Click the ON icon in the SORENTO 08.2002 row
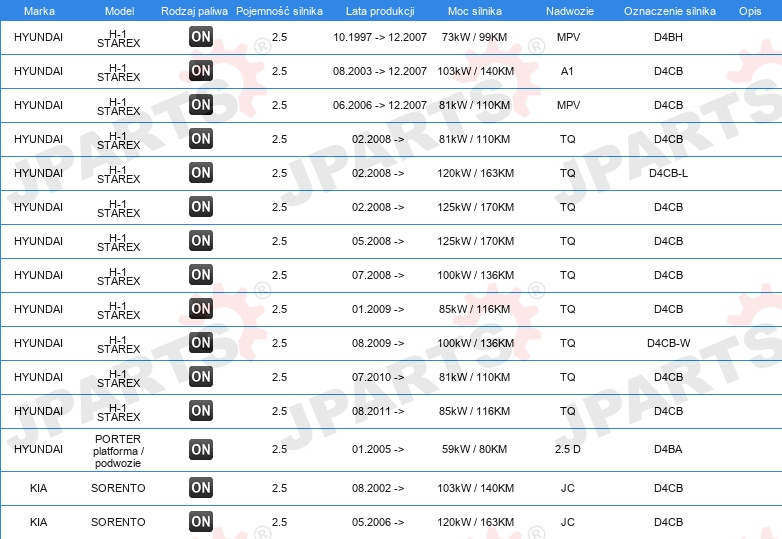 pyautogui.click(x=201, y=488)
